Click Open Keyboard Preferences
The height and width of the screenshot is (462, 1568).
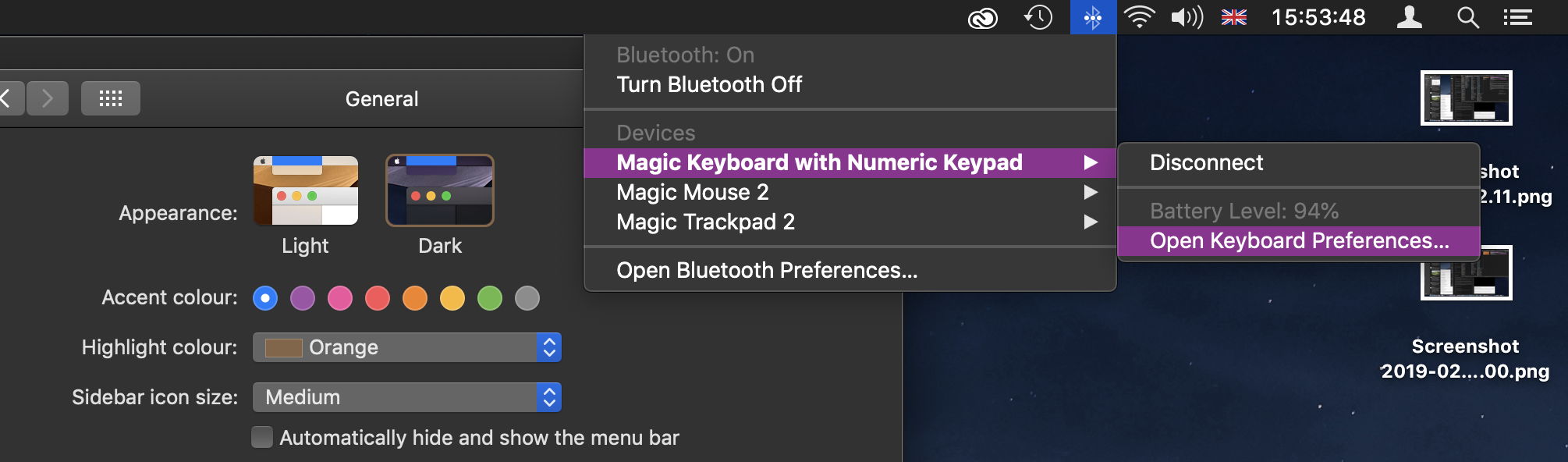(1299, 240)
